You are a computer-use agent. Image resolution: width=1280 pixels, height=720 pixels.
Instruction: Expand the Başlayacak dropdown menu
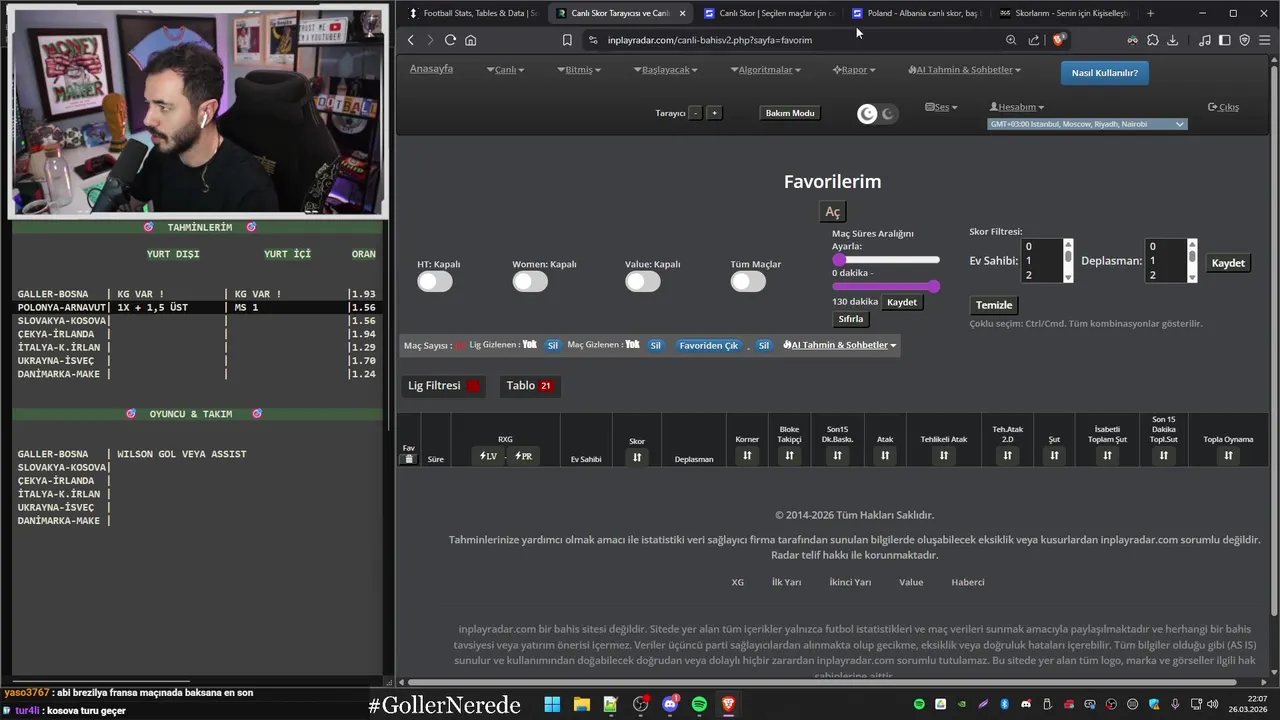[666, 70]
